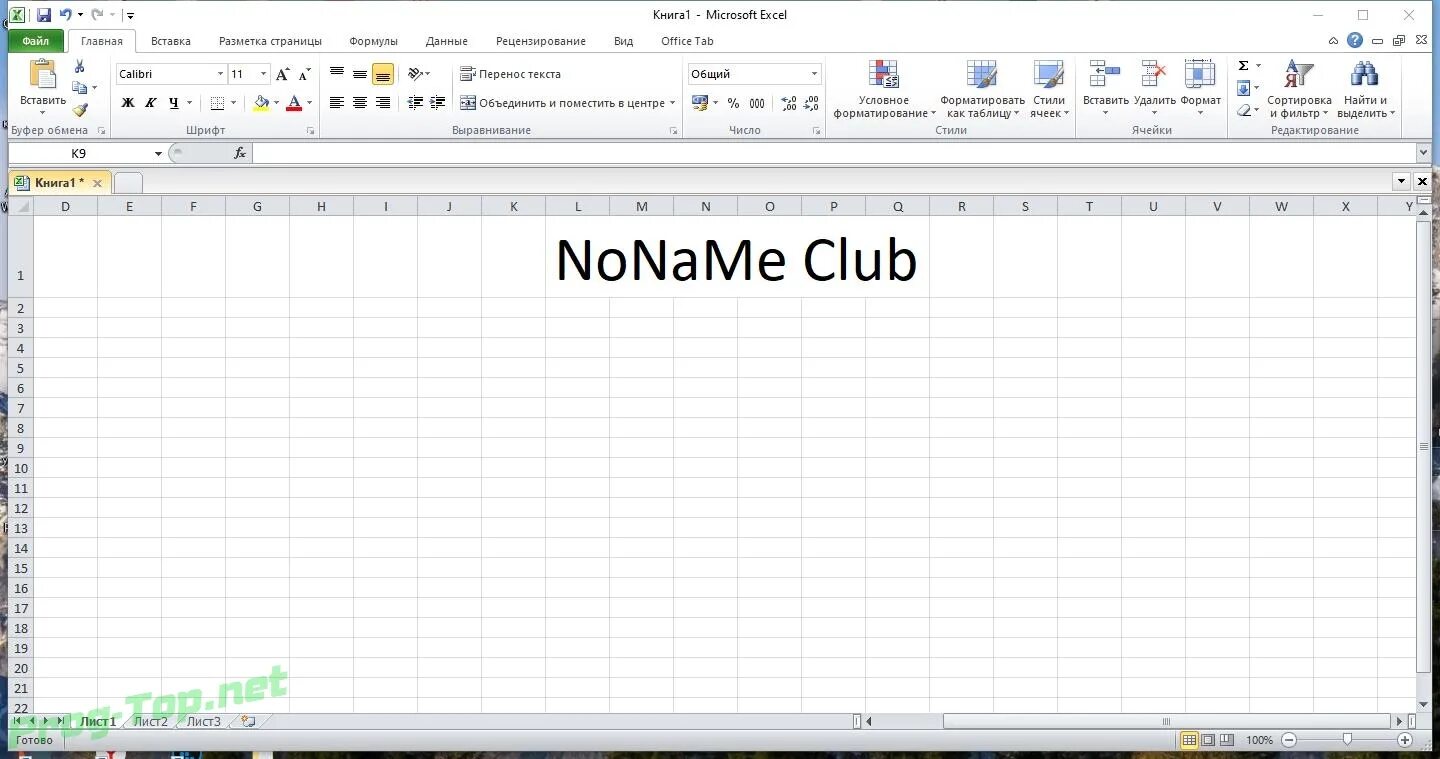Switch to the Разметка страницы tab
The height and width of the screenshot is (759, 1440).
[x=271, y=41]
